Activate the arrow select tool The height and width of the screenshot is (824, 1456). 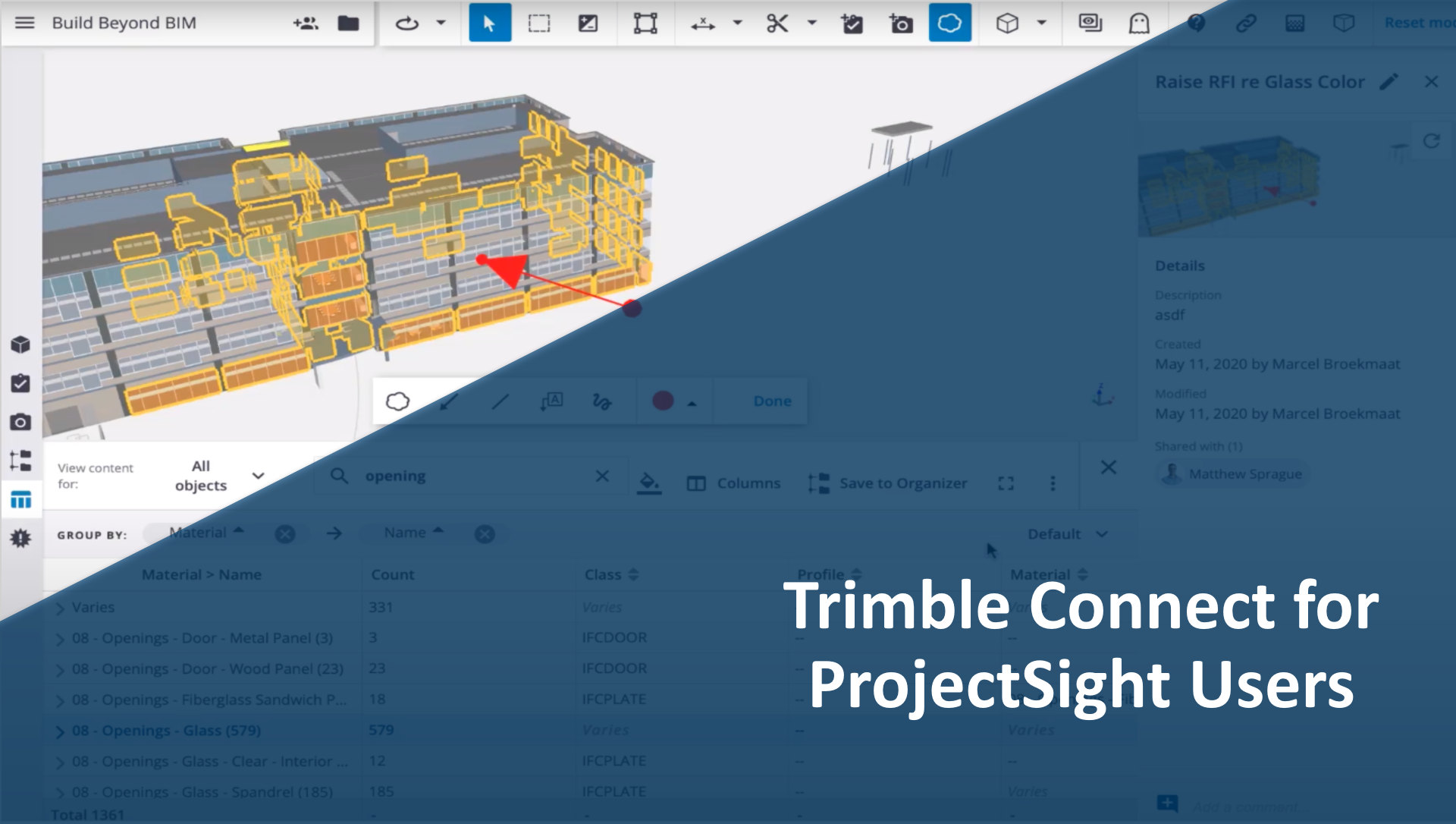(x=490, y=23)
